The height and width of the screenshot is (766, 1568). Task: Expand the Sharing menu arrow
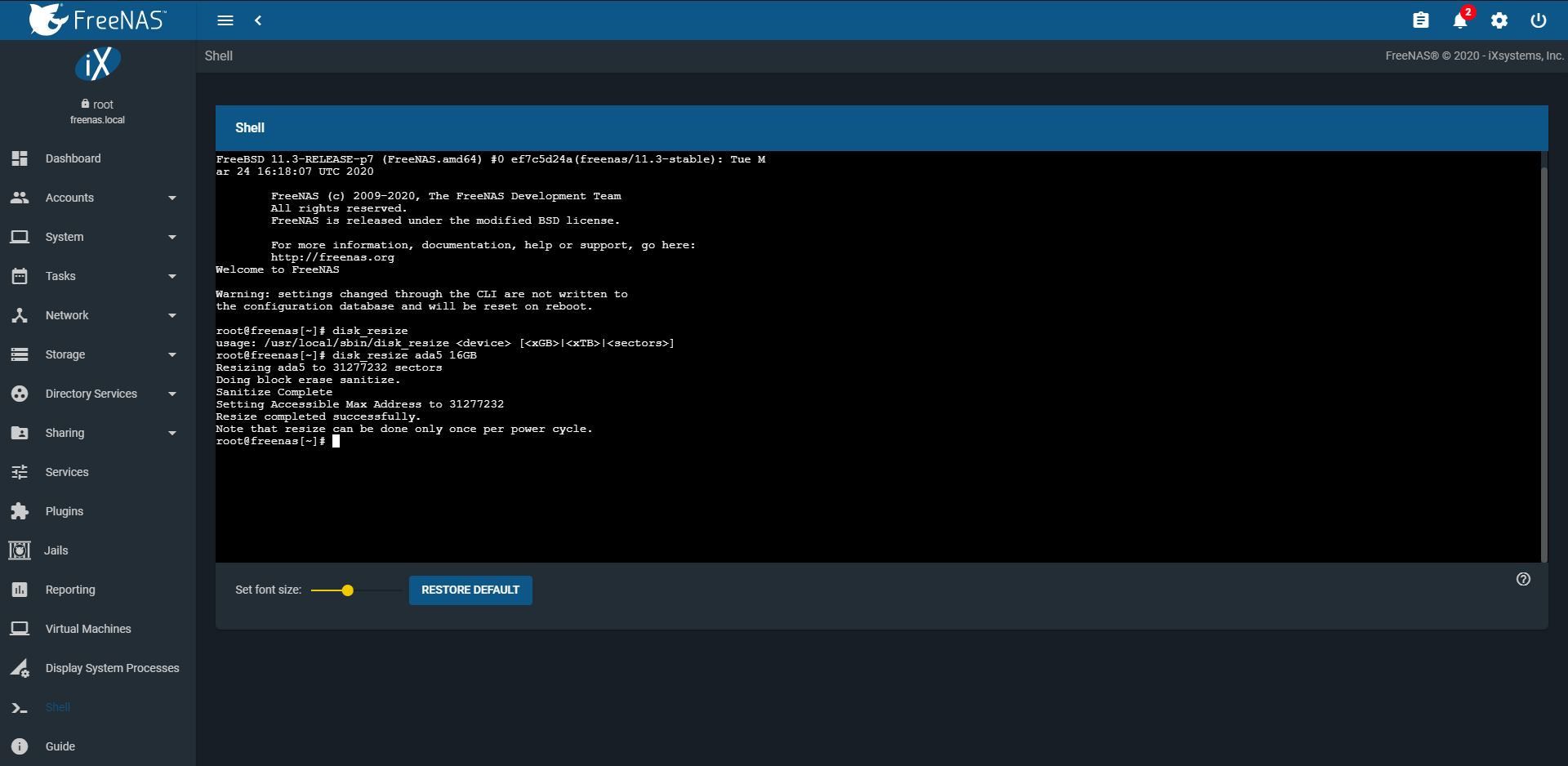172,433
